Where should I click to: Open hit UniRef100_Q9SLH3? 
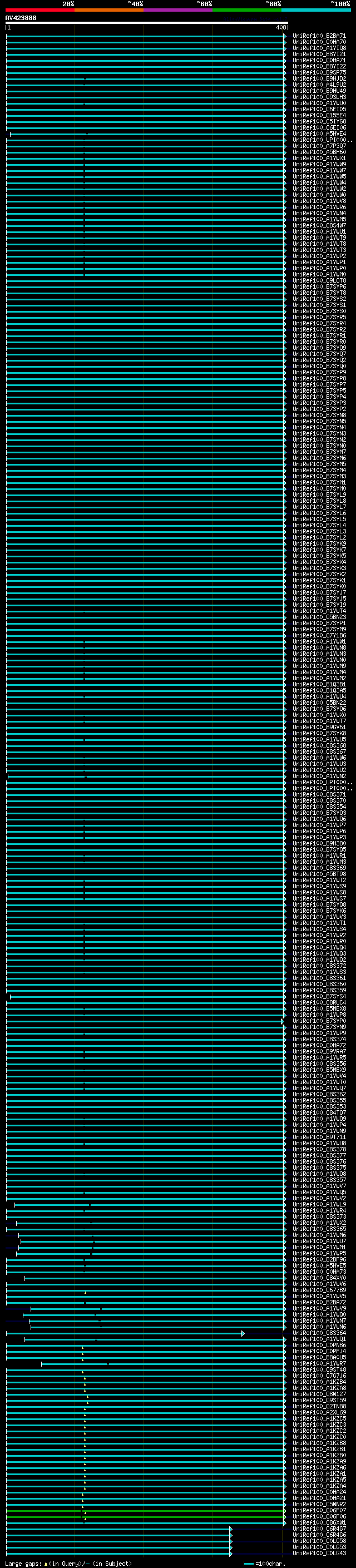pyautogui.click(x=319, y=97)
